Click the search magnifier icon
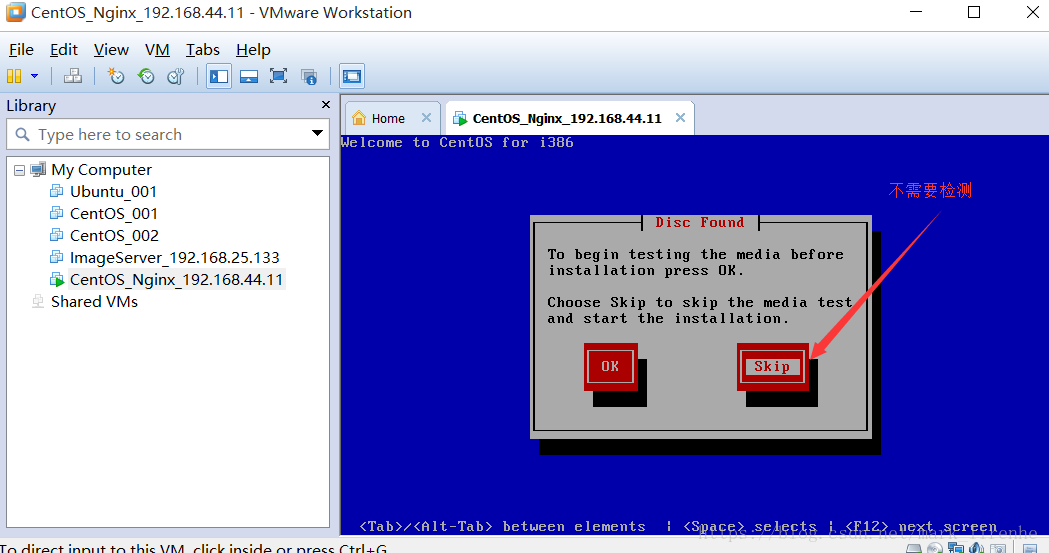This screenshot has height=553, width=1049. click(22, 134)
